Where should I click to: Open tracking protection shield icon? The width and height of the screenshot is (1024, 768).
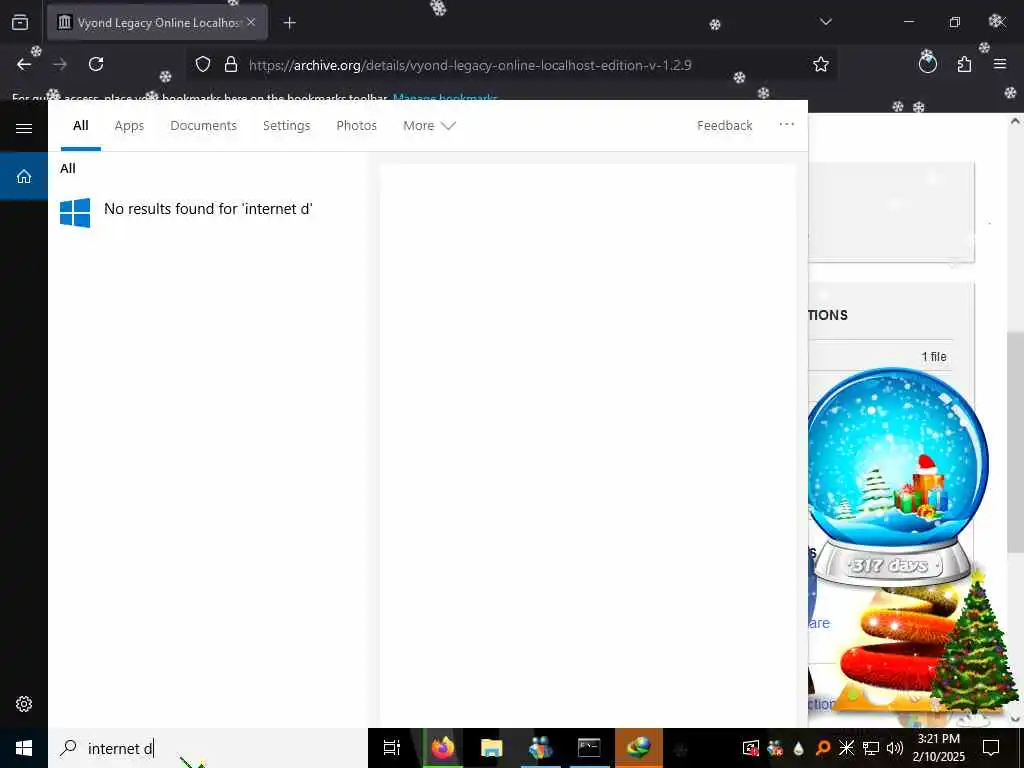pyautogui.click(x=203, y=64)
